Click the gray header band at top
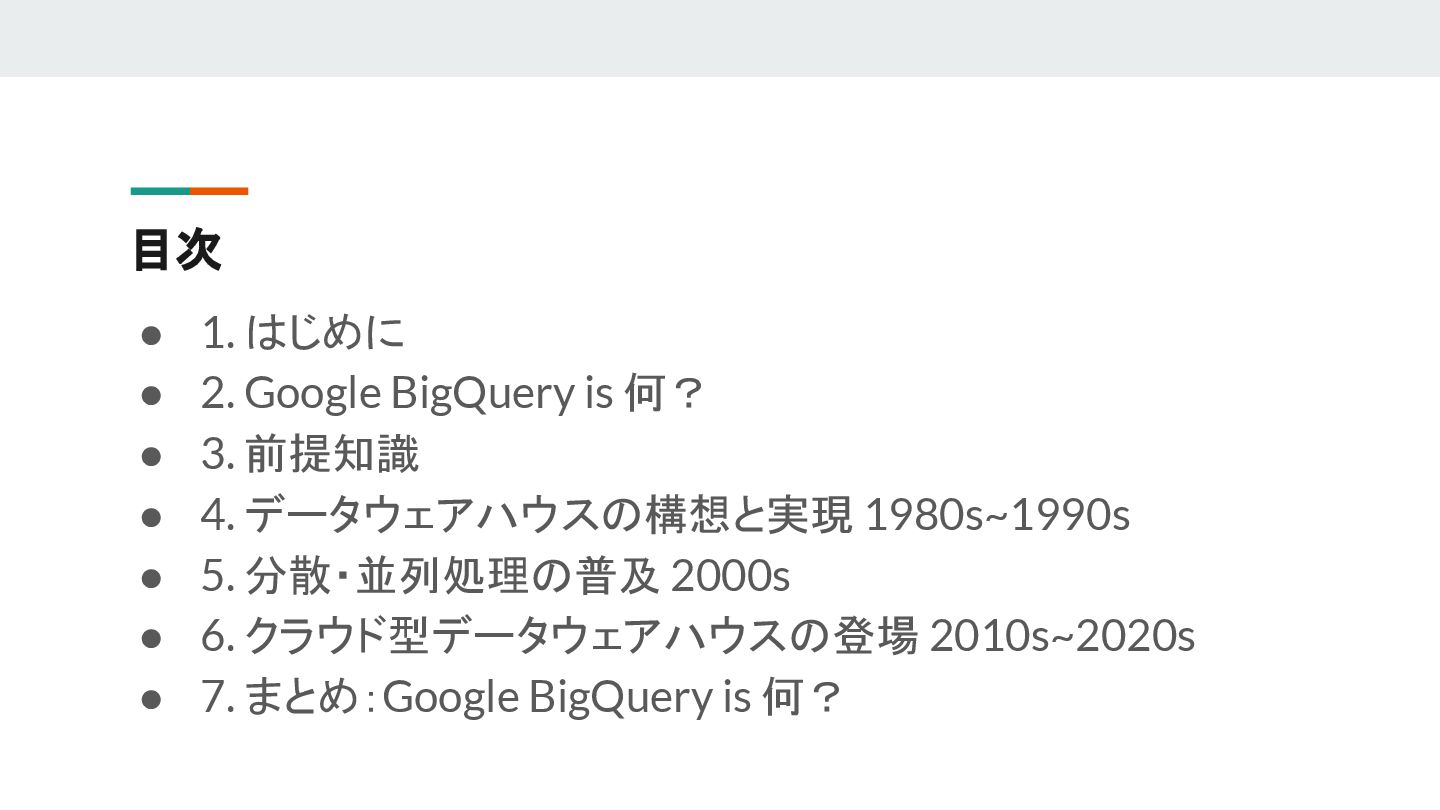 (x=720, y=38)
